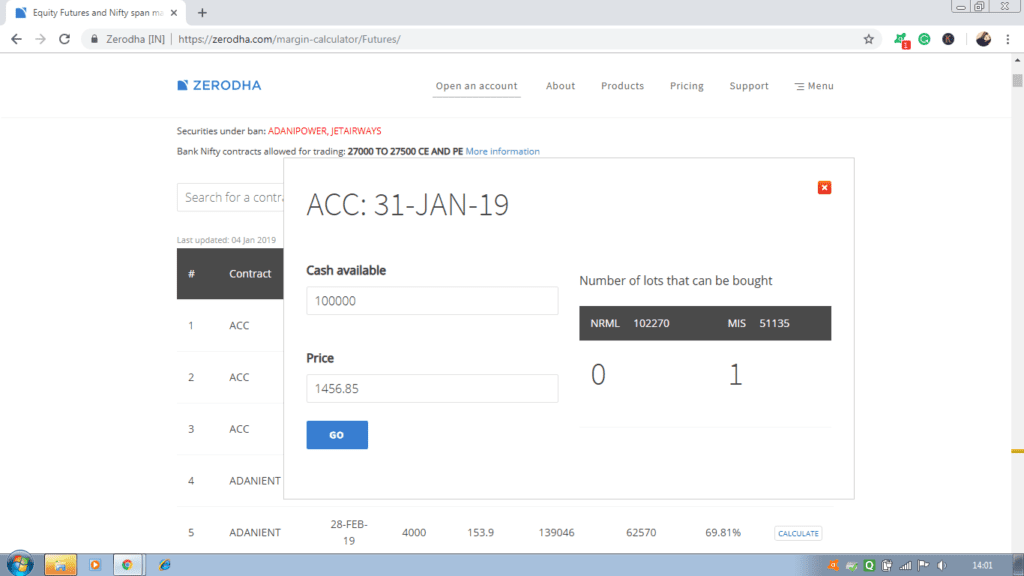Click inside the Price input field

[432, 388]
